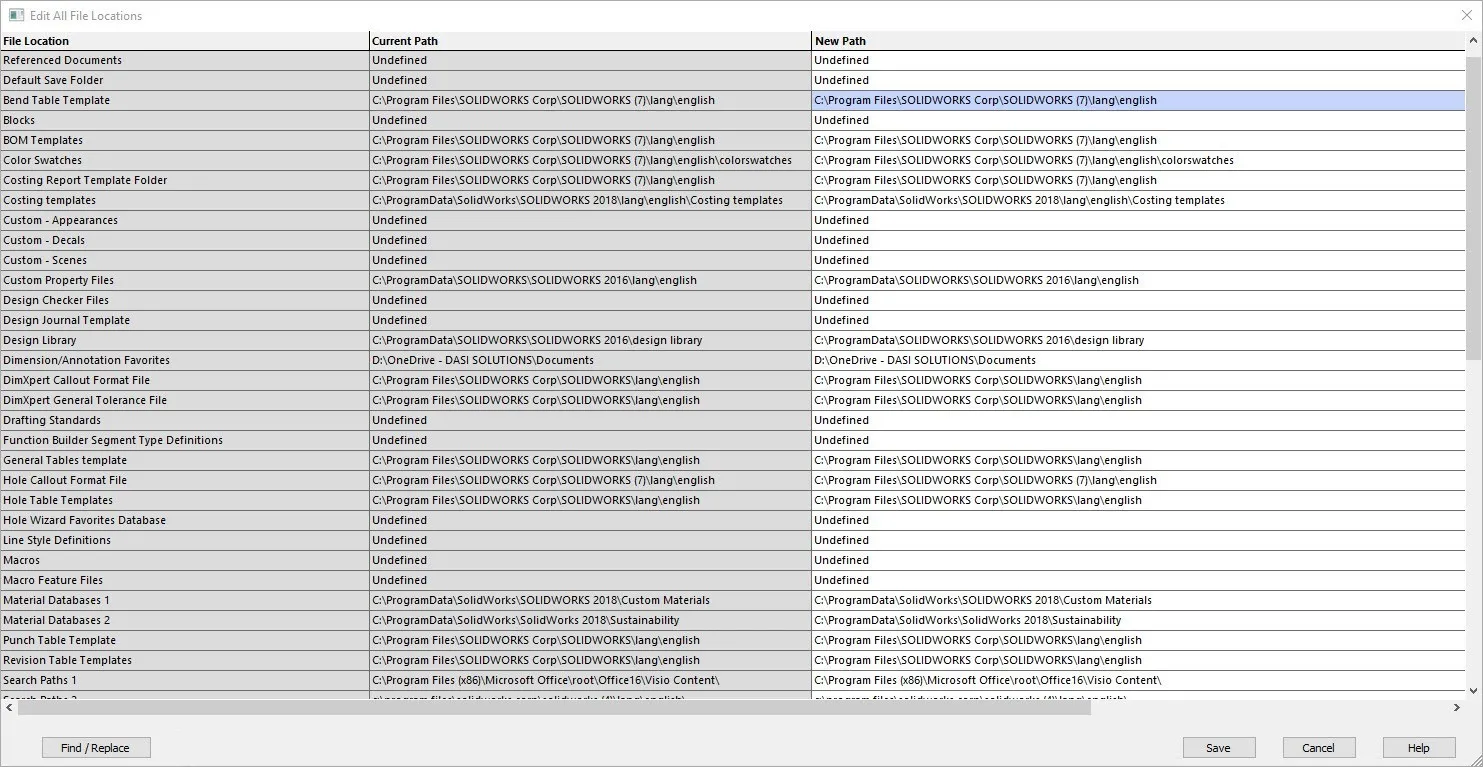Edit New Path for Material Databases 2

pos(1138,620)
